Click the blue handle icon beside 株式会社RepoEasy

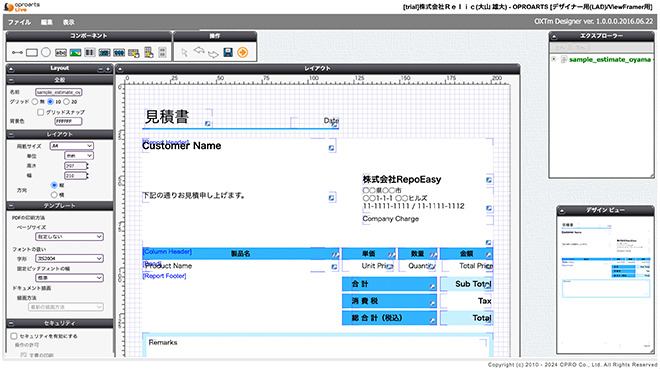(489, 180)
